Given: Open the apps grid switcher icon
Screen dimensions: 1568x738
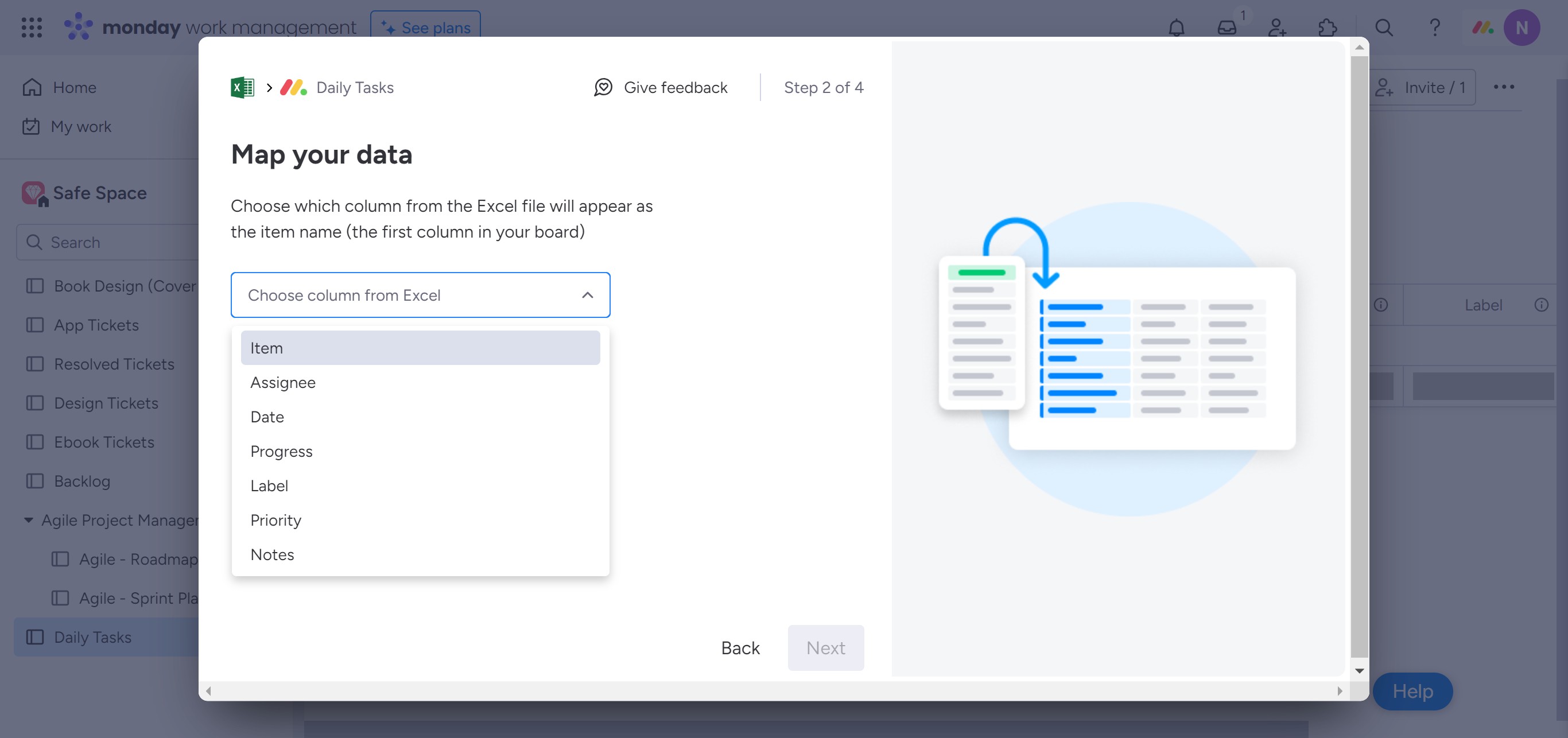Looking at the screenshot, I should coord(31,28).
